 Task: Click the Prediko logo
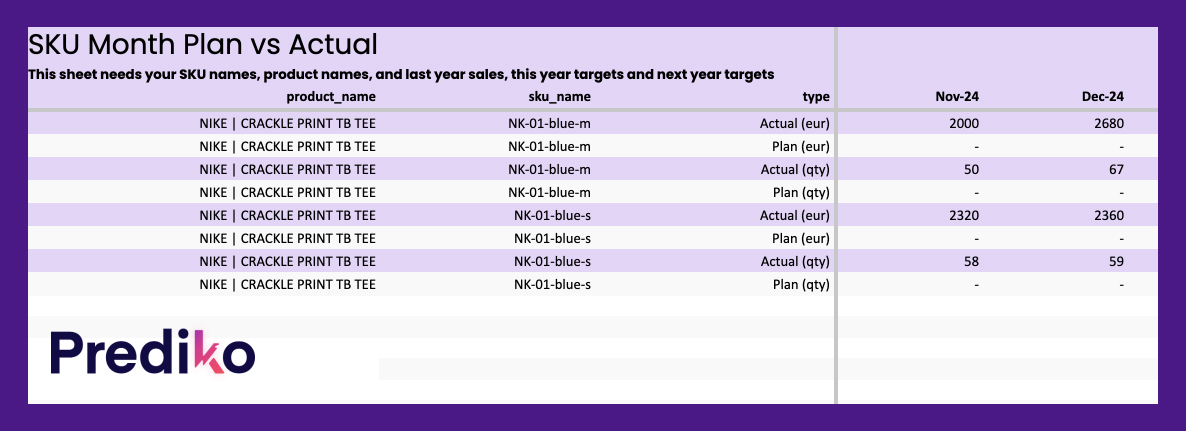click(x=152, y=352)
